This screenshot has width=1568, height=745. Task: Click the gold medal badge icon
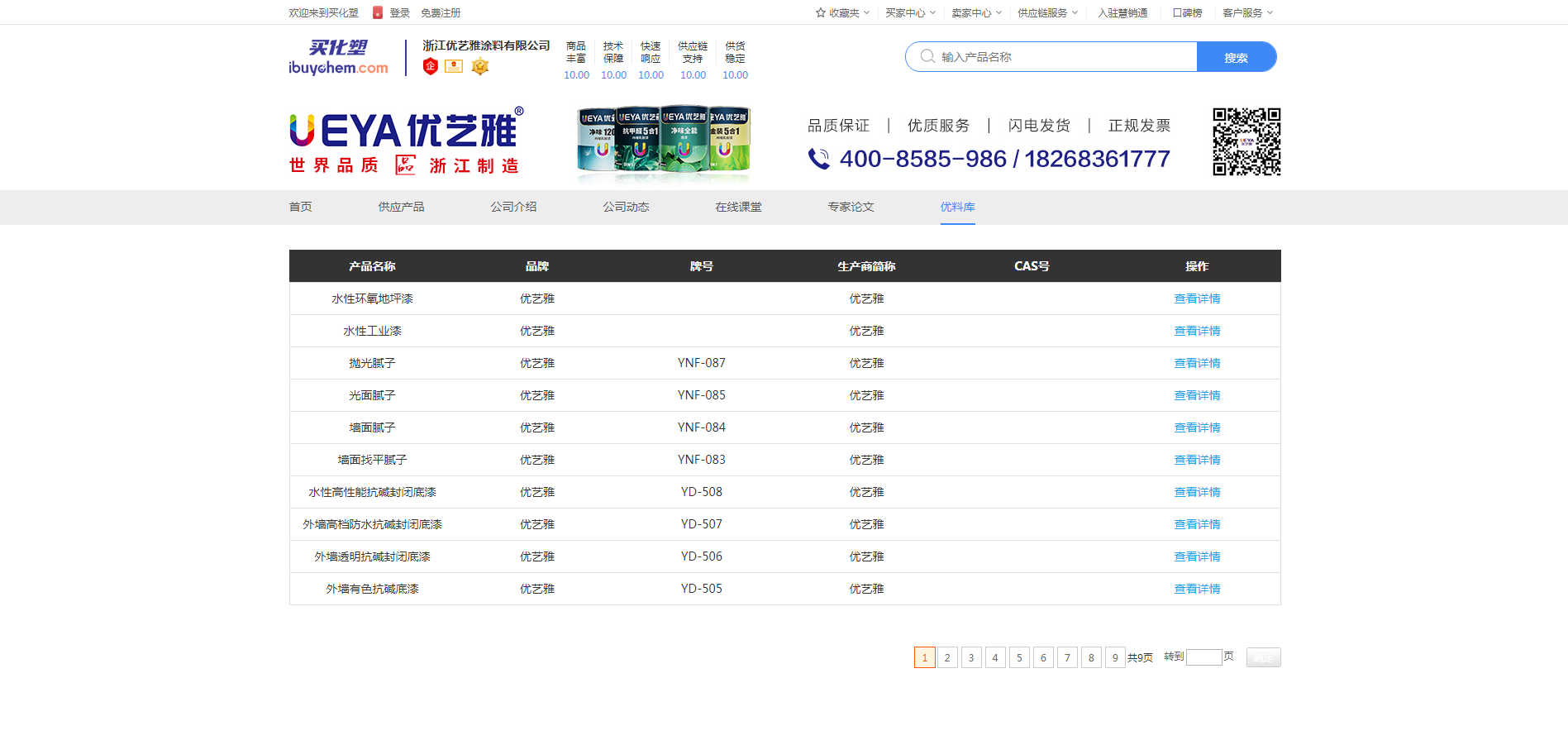(x=480, y=66)
